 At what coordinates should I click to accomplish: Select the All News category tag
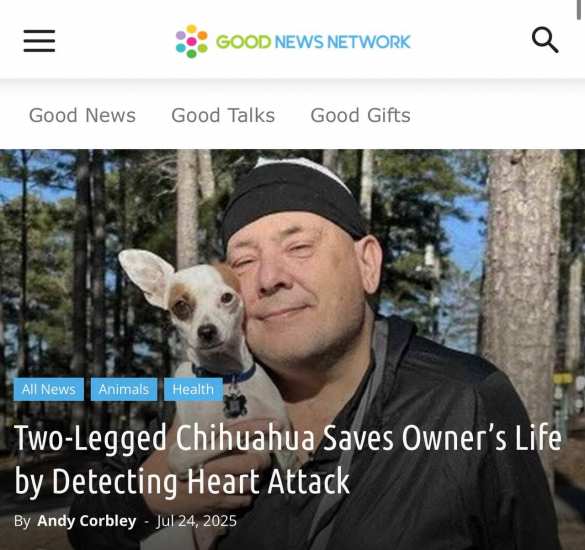click(49, 389)
